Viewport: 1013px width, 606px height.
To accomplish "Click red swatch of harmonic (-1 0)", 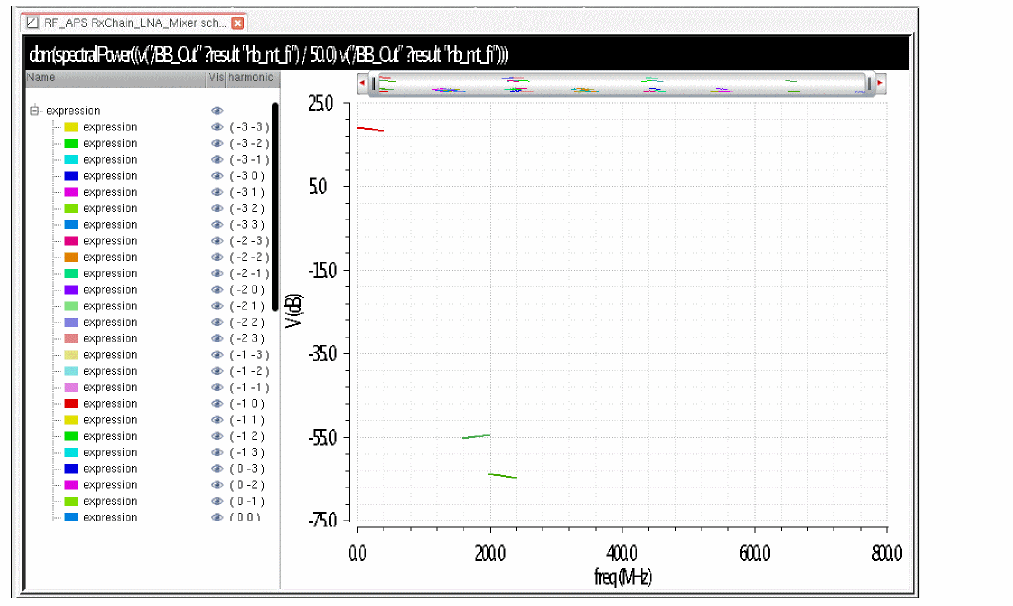I will pos(71,404).
